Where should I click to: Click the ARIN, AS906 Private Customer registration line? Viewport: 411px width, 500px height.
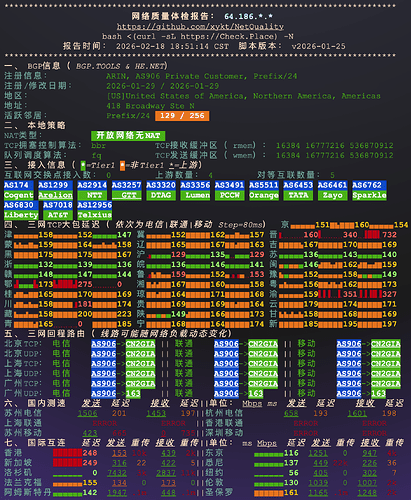tap(201, 76)
